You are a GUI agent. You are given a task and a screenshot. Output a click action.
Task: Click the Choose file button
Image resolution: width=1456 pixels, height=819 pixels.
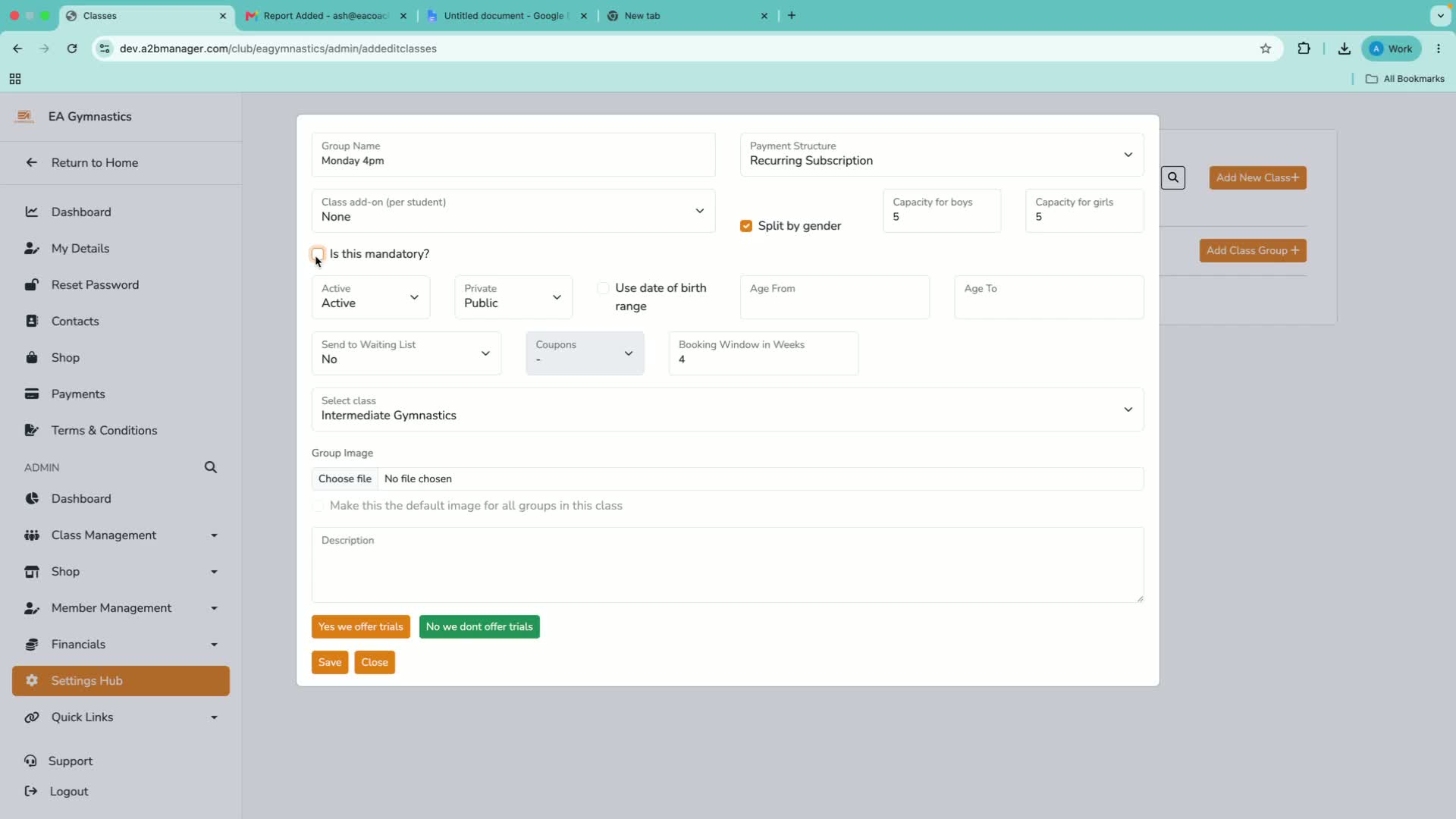pos(345,479)
